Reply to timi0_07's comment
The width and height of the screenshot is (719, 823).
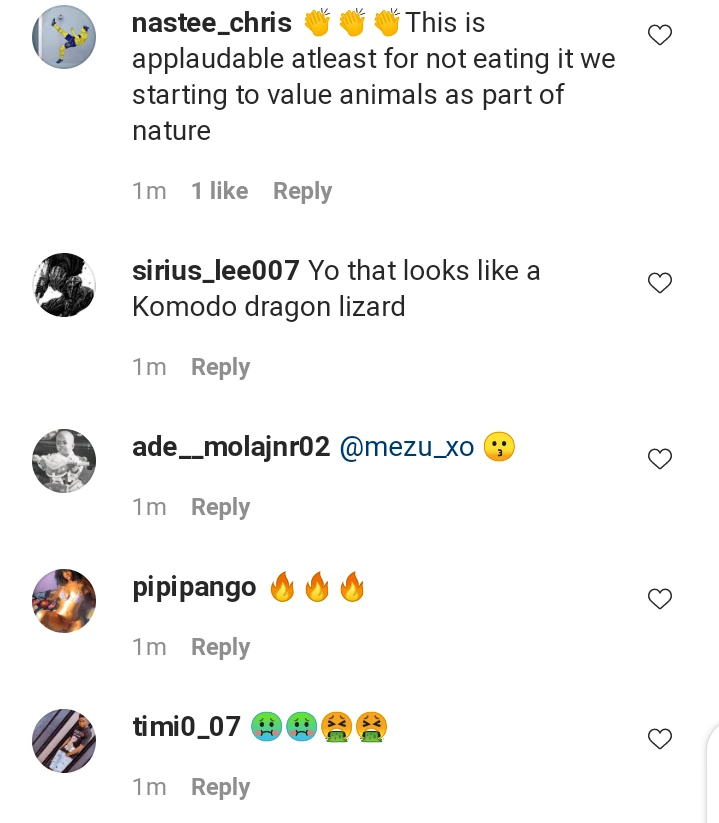click(220, 787)
